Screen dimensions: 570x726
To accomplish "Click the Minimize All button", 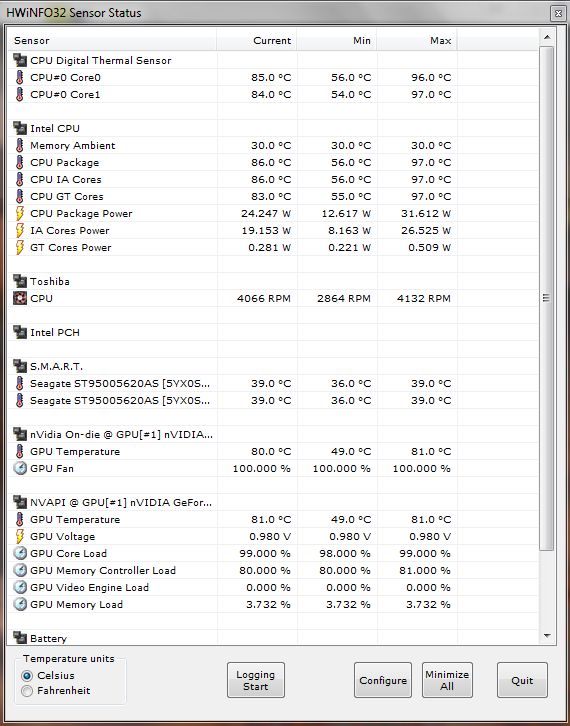I will (447, 680).
